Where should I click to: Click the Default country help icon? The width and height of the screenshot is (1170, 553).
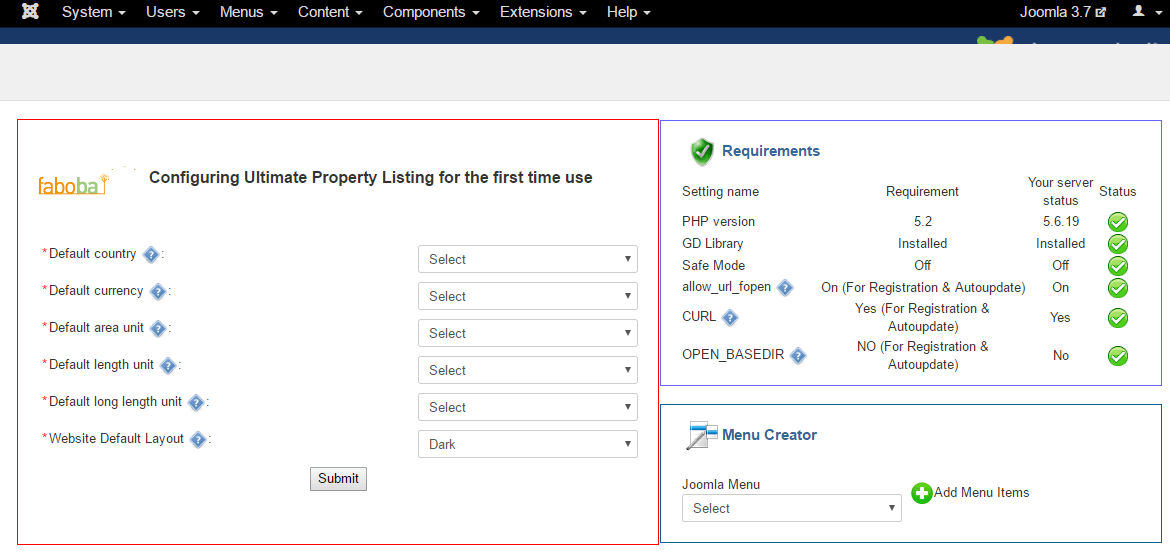(x=150, y=254)
